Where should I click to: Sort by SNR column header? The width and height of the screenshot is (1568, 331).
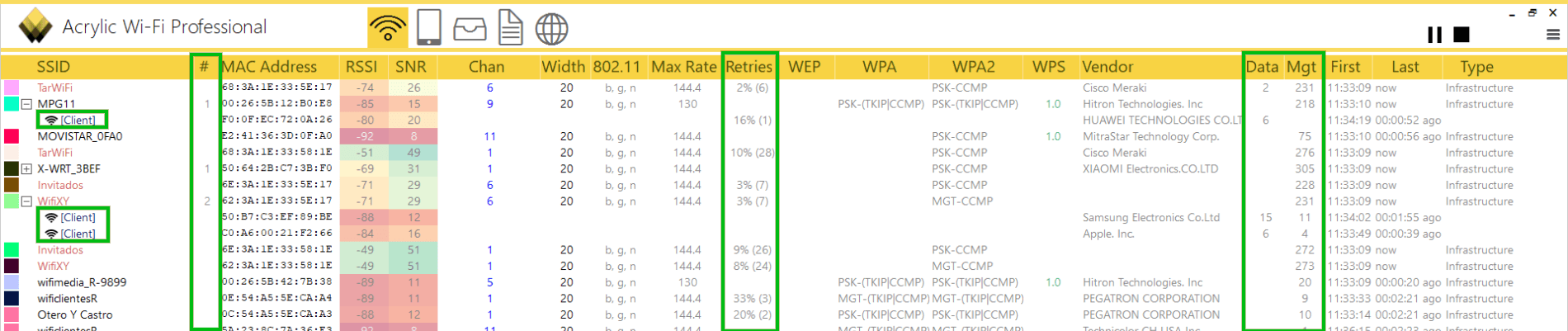point(411,67)
